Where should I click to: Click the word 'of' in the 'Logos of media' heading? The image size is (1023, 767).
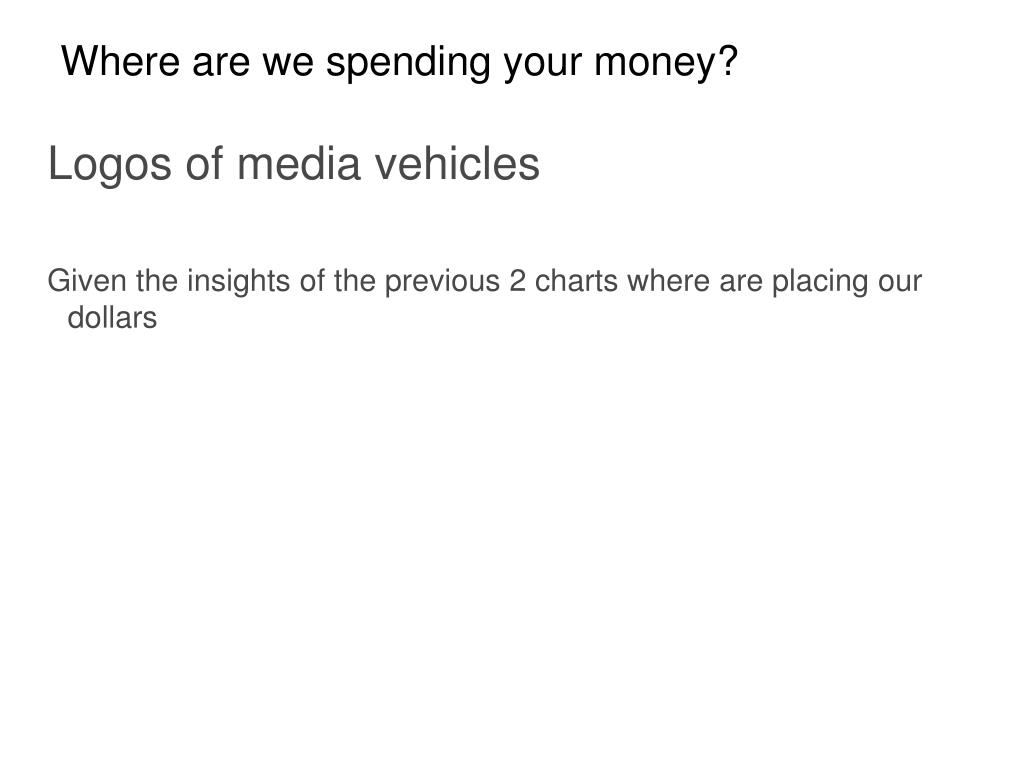point(204,163)
